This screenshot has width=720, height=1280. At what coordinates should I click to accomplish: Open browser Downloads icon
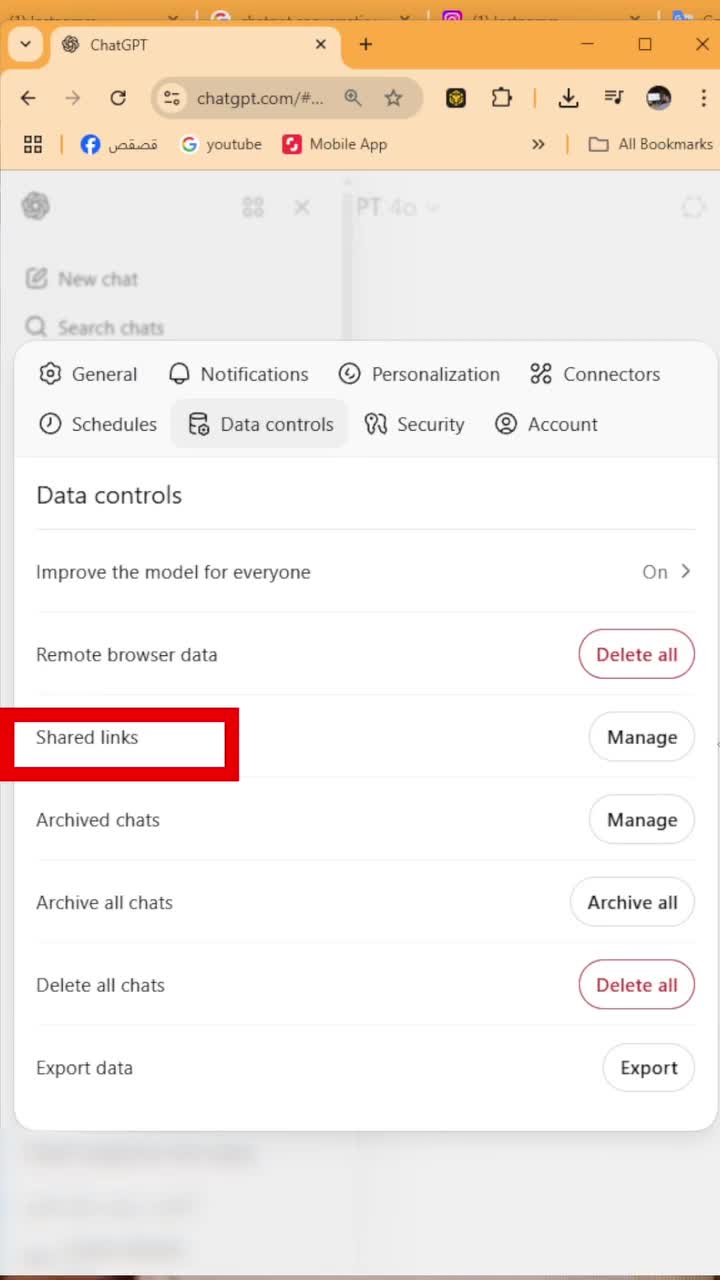tap(568, 98)
